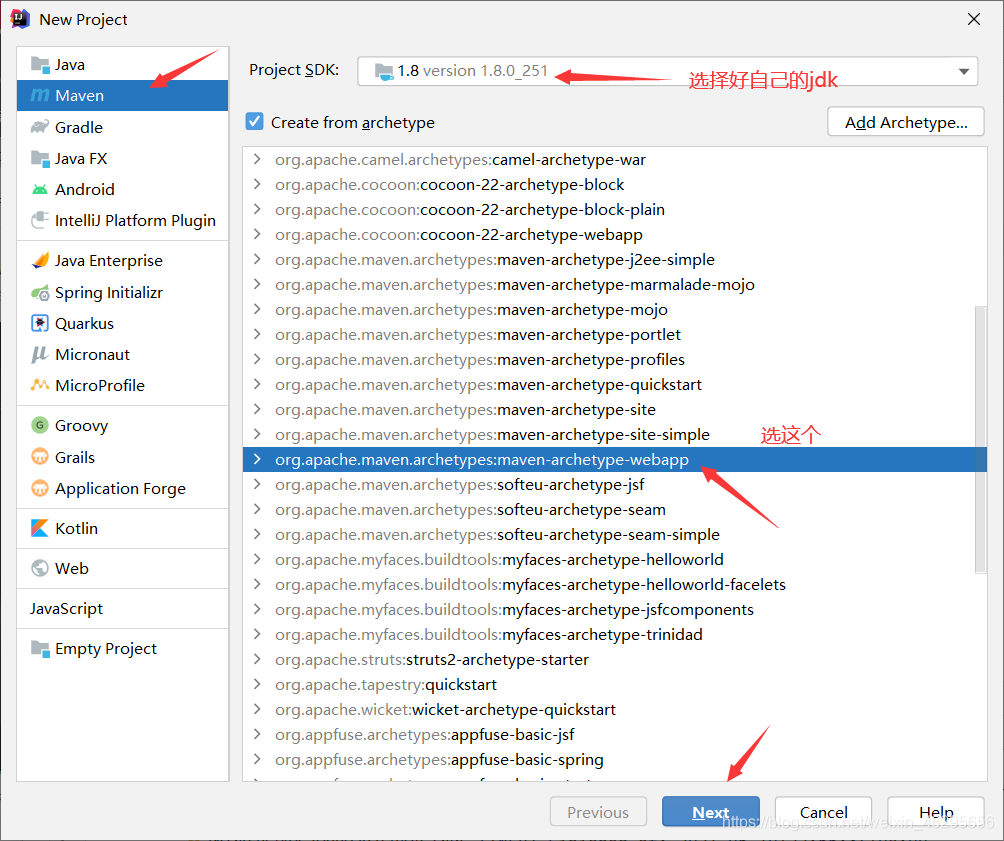Click the Groovy green icon
The height and width of the screenshot is (841, 1004).
[x=40, y=425]
